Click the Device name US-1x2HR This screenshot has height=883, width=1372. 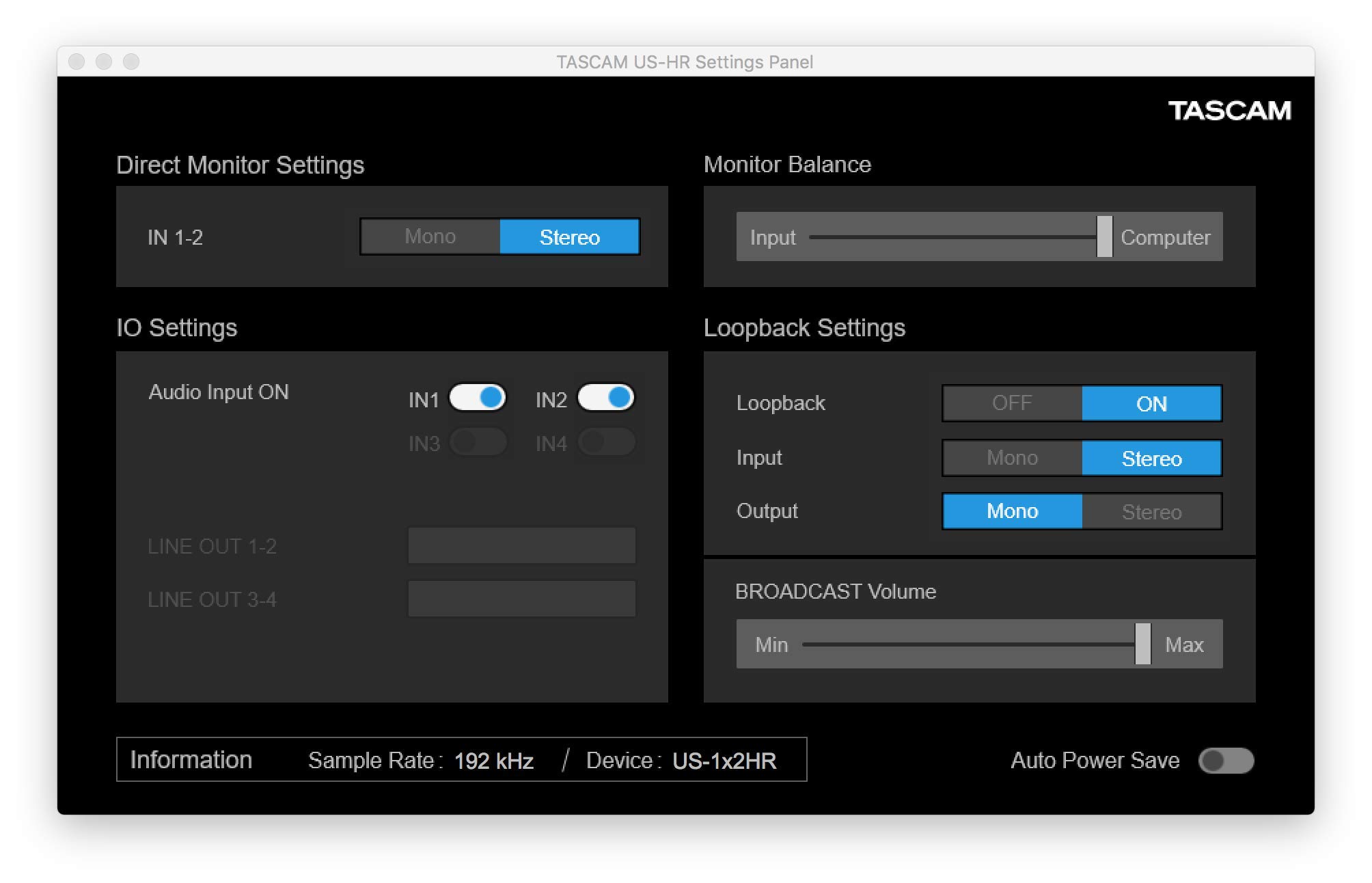(x=724, y=761)
